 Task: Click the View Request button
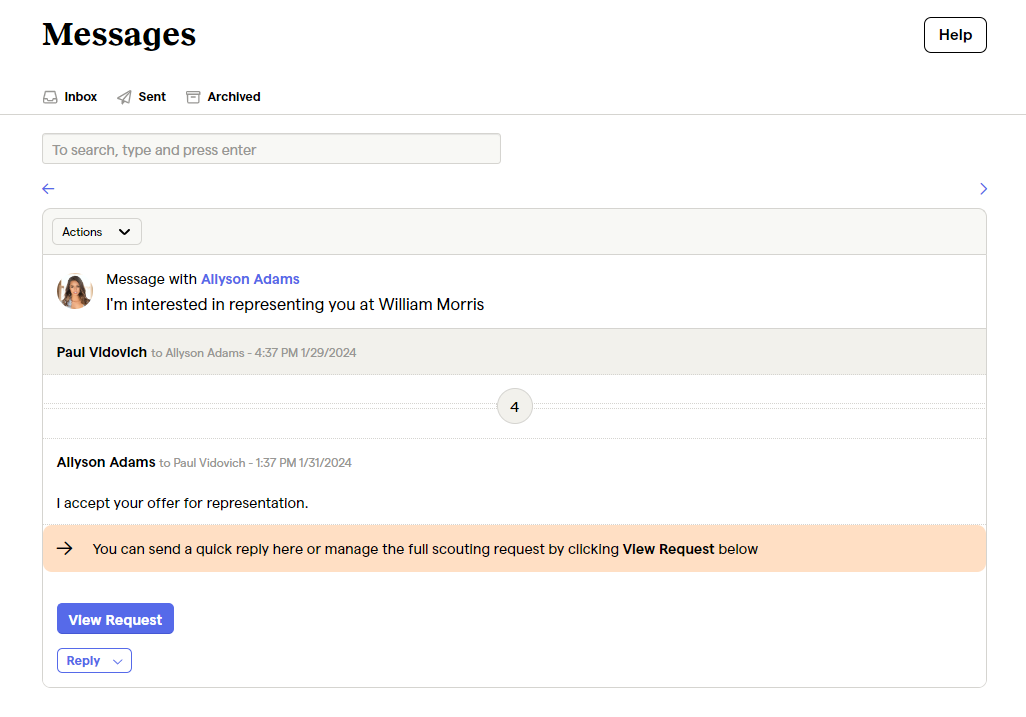[115, 619]
